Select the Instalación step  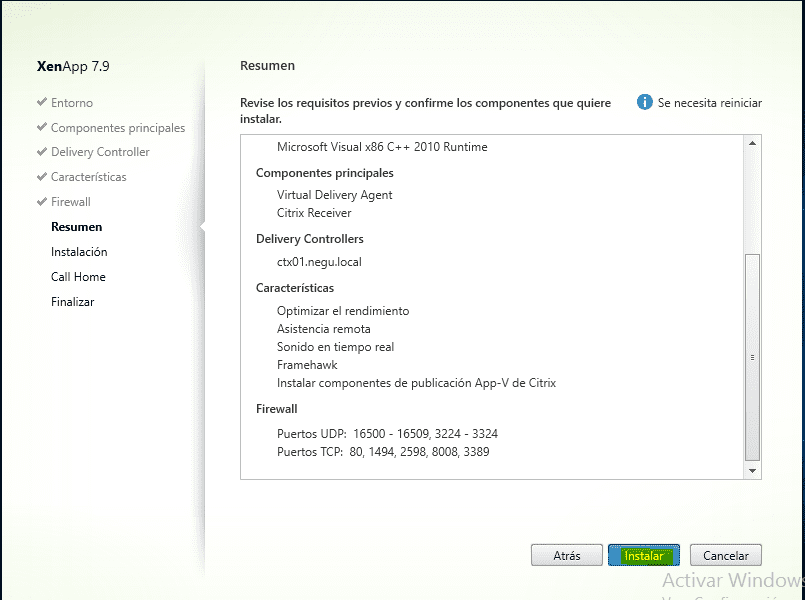78,252
